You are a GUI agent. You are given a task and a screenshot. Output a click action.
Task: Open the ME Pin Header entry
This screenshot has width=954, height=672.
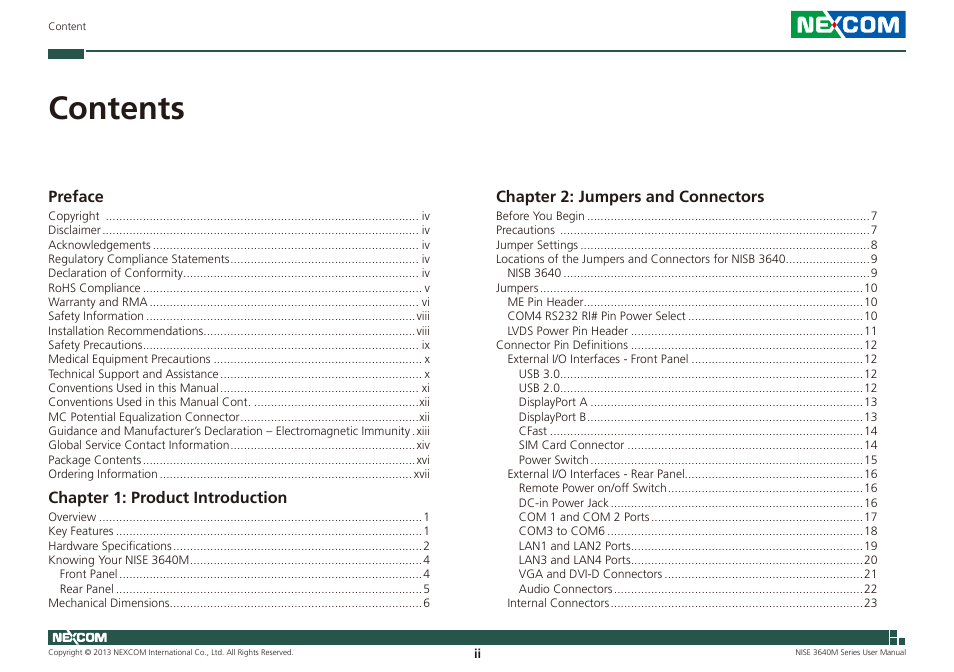point(692,302)
